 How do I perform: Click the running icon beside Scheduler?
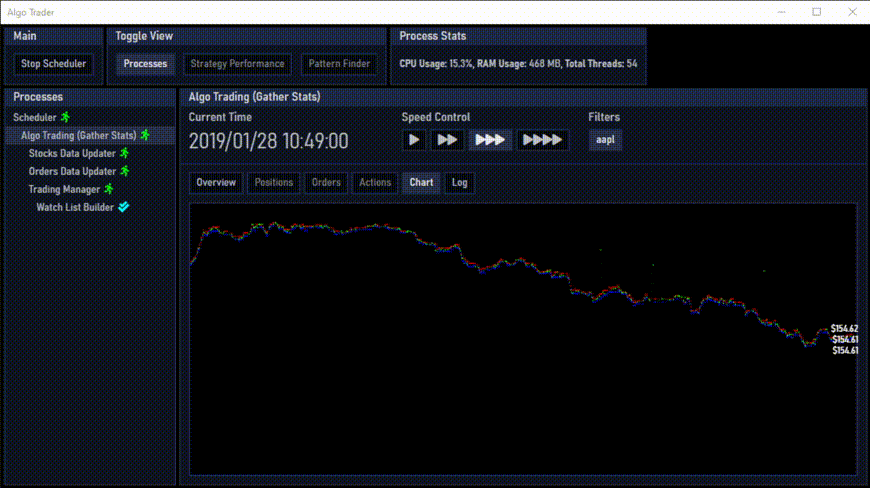click(x=65, y=117)
